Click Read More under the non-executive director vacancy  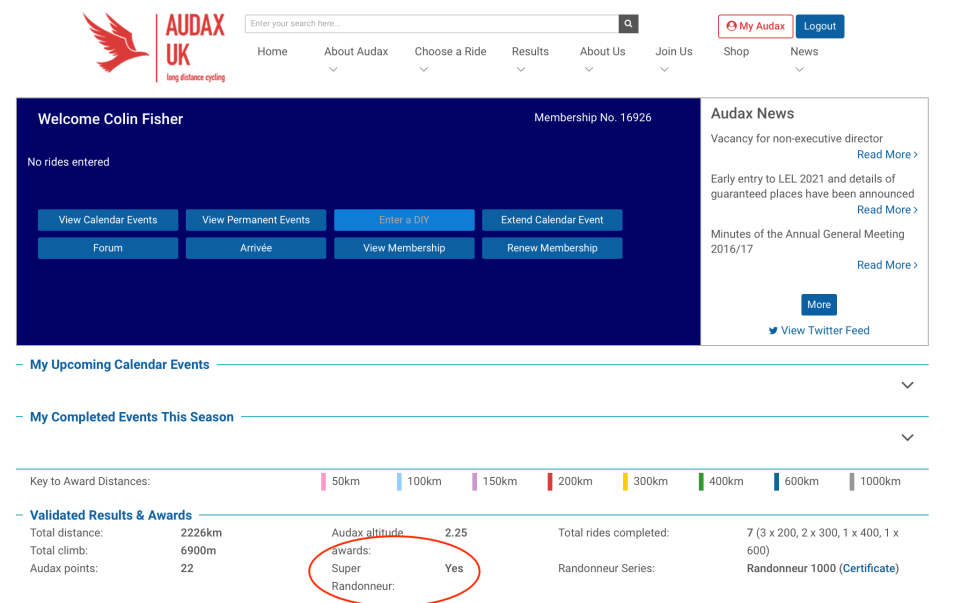886,154
